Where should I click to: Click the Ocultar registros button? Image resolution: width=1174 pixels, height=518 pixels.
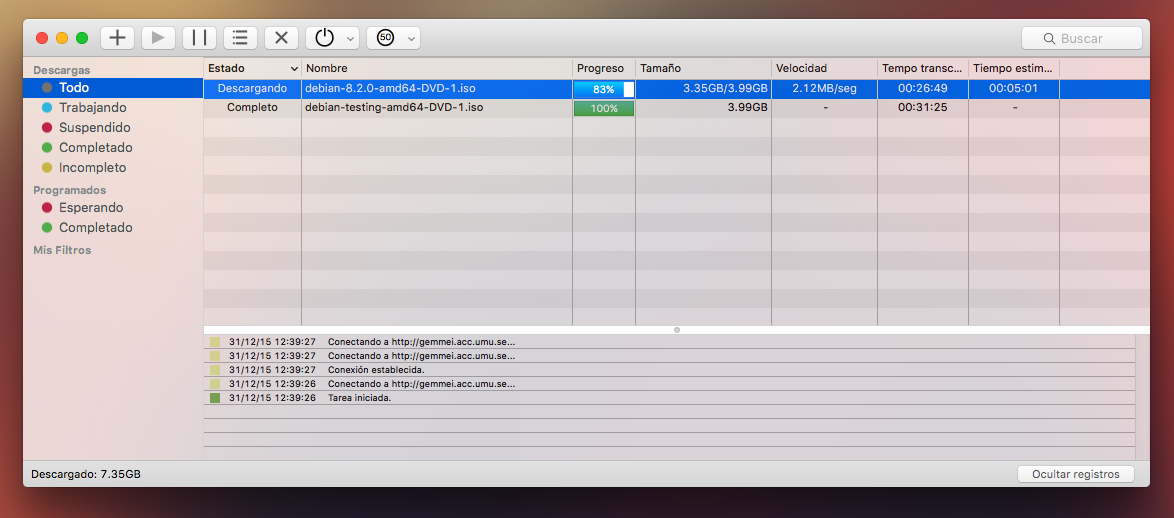pos(1075,474)
